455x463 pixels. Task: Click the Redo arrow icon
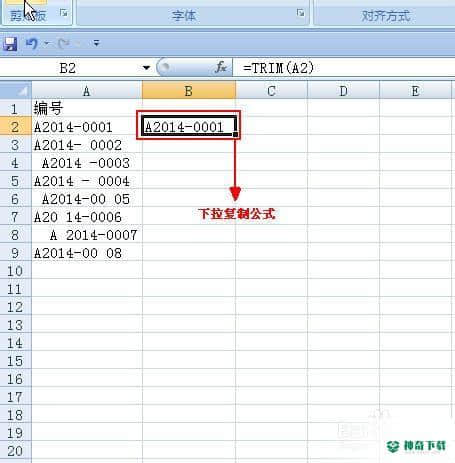click(x=63, y=43)
